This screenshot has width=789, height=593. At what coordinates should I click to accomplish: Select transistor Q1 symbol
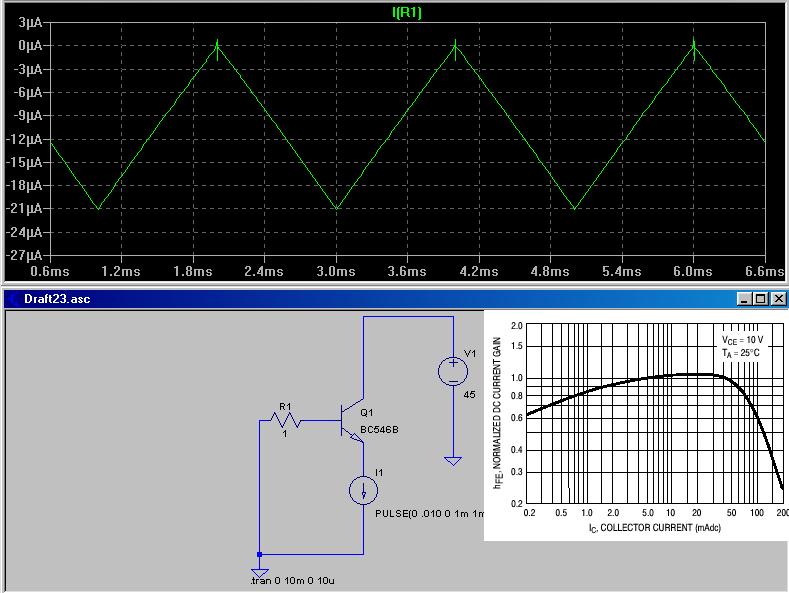click(353, 421)
